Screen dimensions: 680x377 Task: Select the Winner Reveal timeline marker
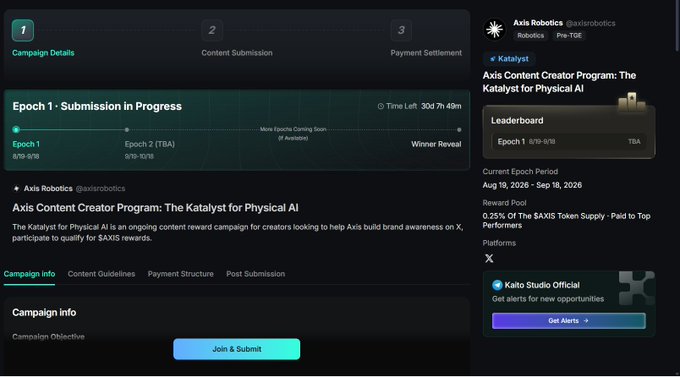click(459, 130)
